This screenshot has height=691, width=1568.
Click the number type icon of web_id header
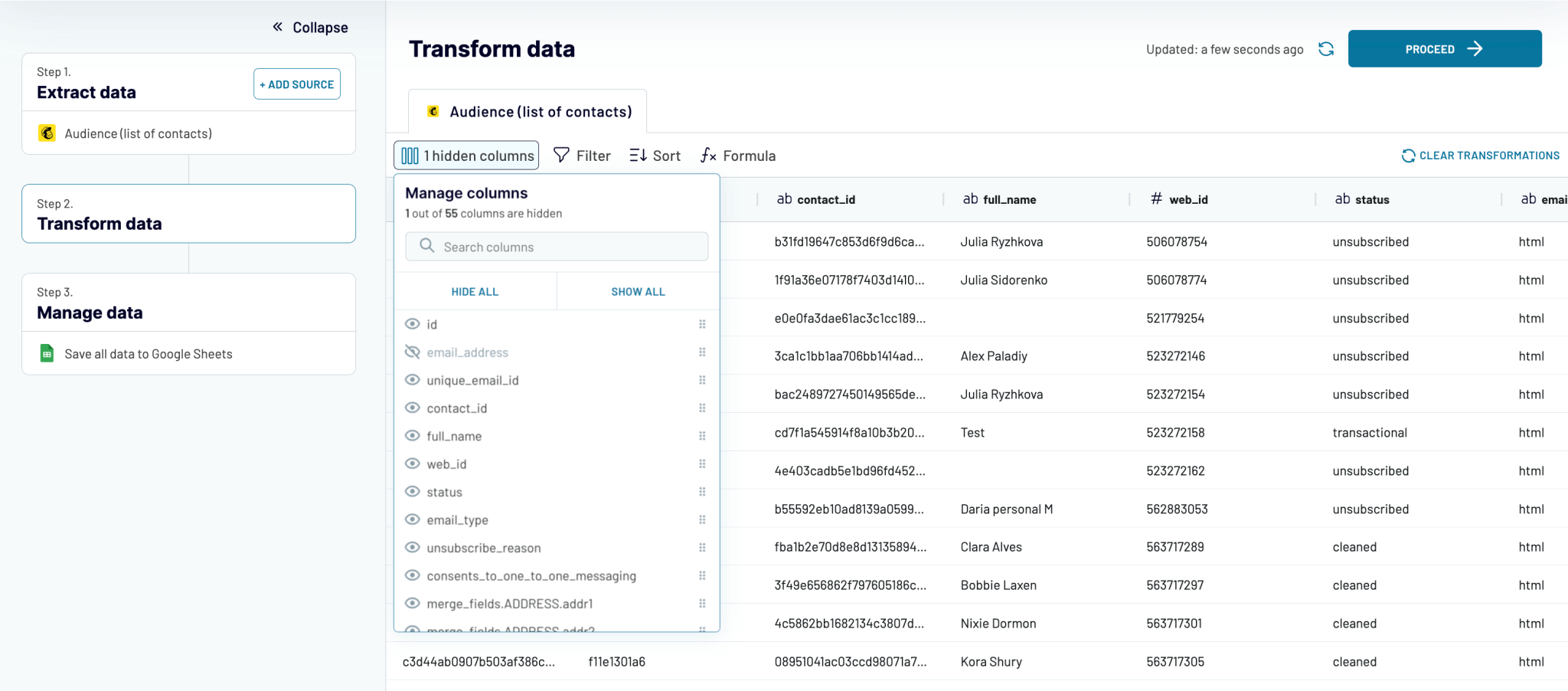[1156, 199]
